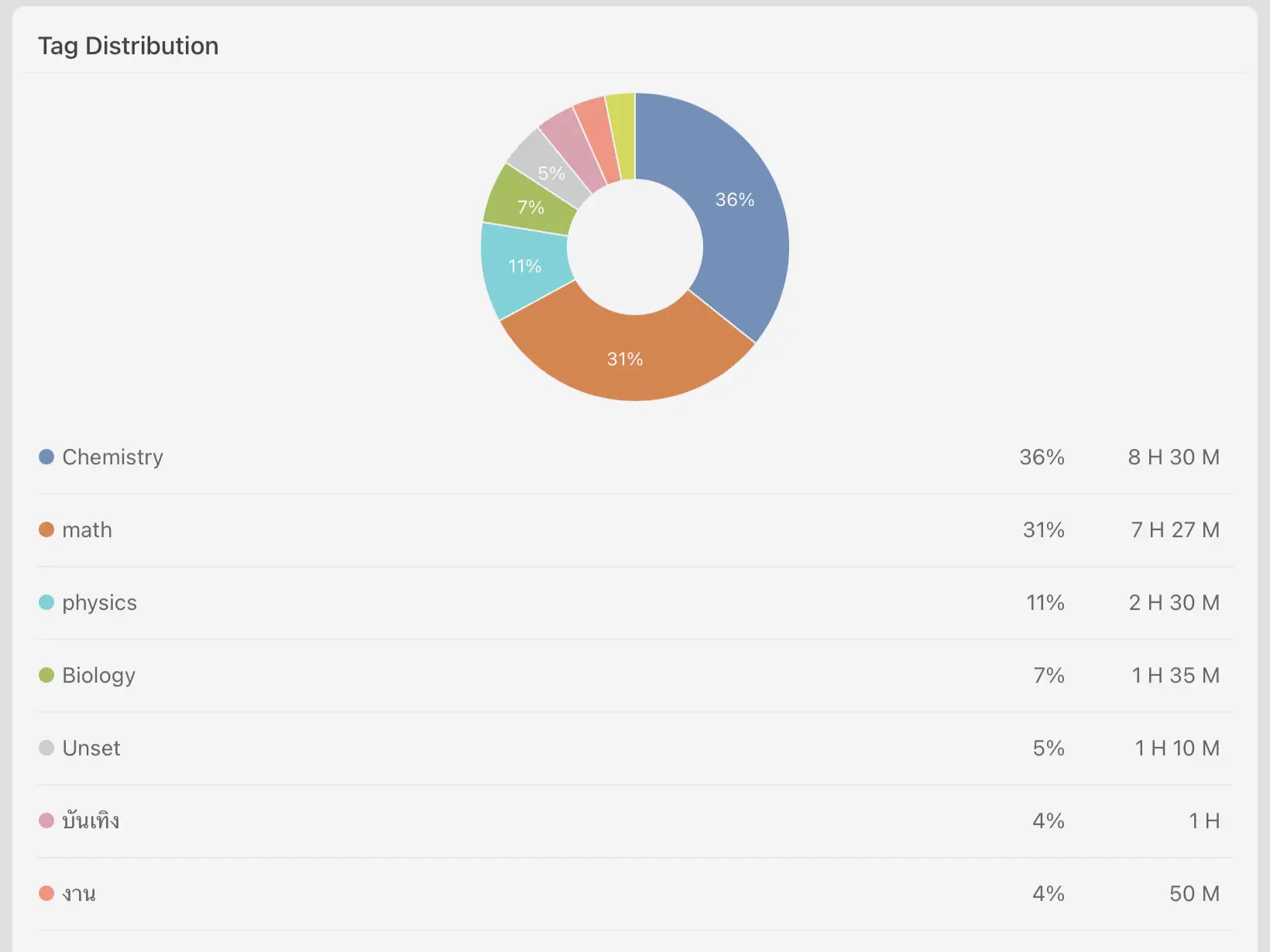The image size is (1270, 952).
Task: Click the gray Unset legend dot
Action: pos(46,748)
